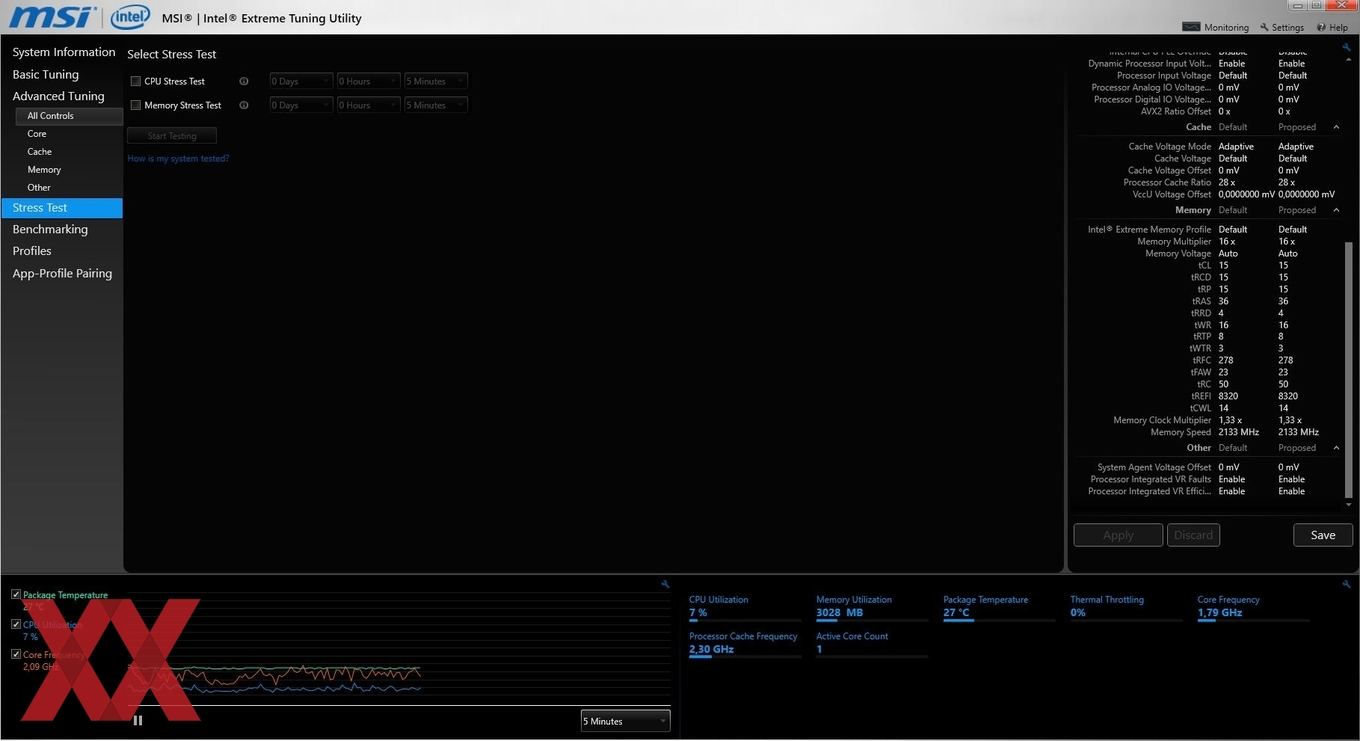The height and width of the screenshot is (741, 1360).
Task: Open Memory test Hours dropdown
Action: 368,105
